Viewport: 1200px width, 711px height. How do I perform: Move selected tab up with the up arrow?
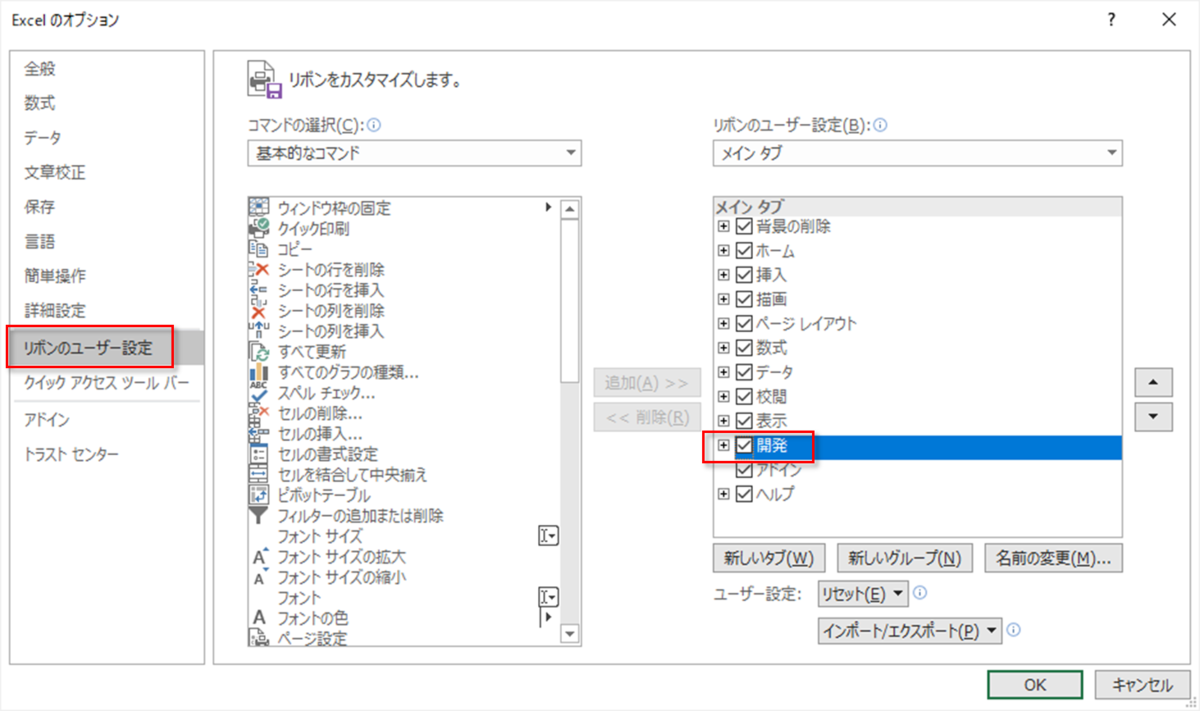[x=1154, y=382]
